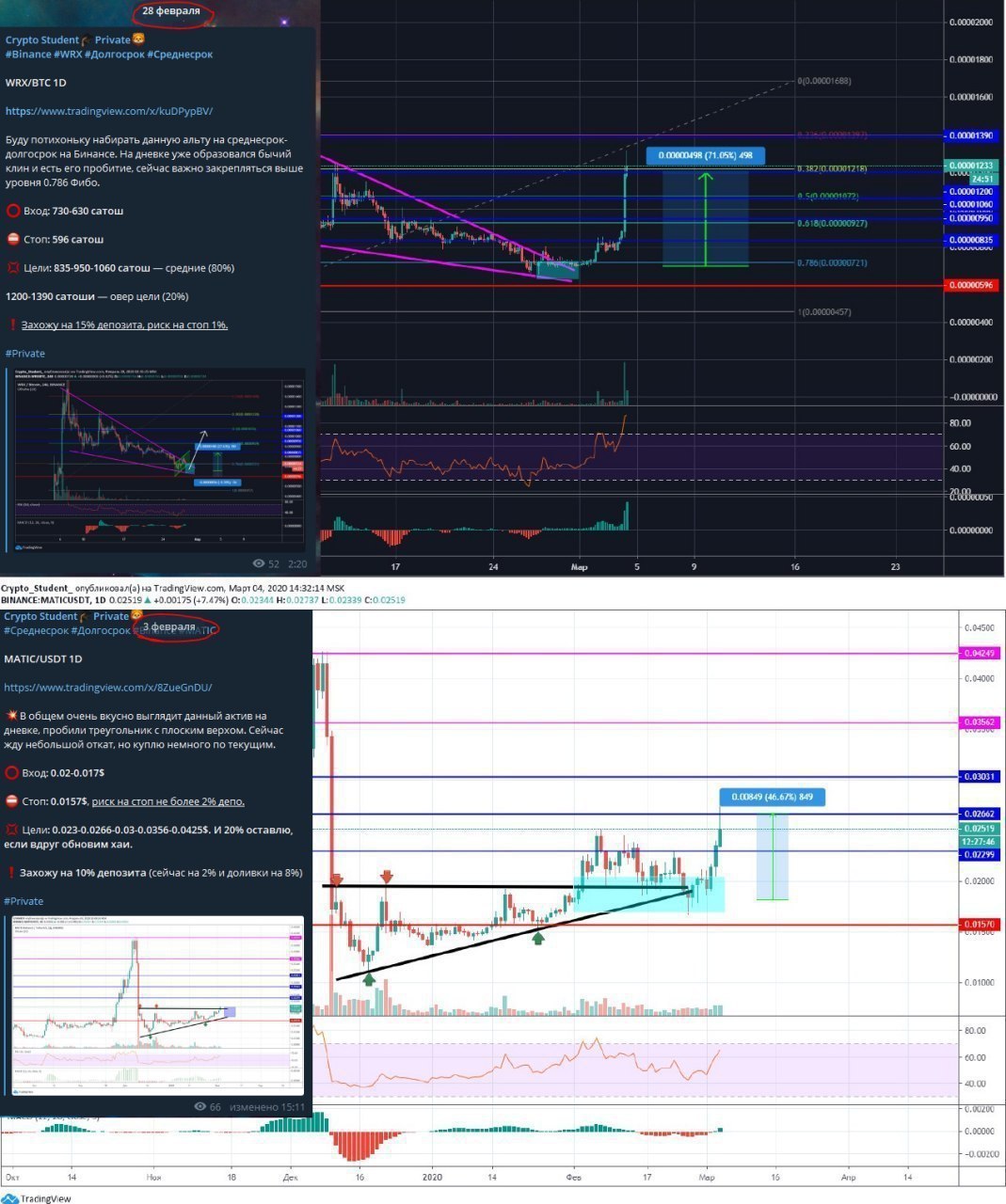Image resolution: width=1006 pixels, height=1204 pixels.
Task: Select the #Долгосрок hashtag in the WRX post
Action: [x=114, y=55]
